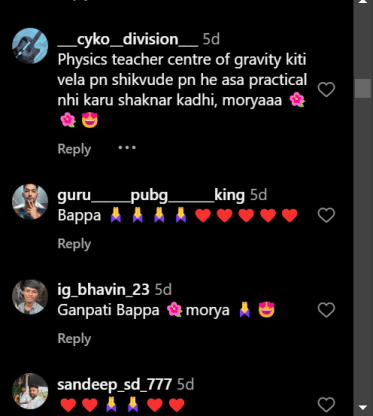The image size is (373, 416).
Task: Click the vertical scrollbar thumb
Action: click(x=363, y=89)
